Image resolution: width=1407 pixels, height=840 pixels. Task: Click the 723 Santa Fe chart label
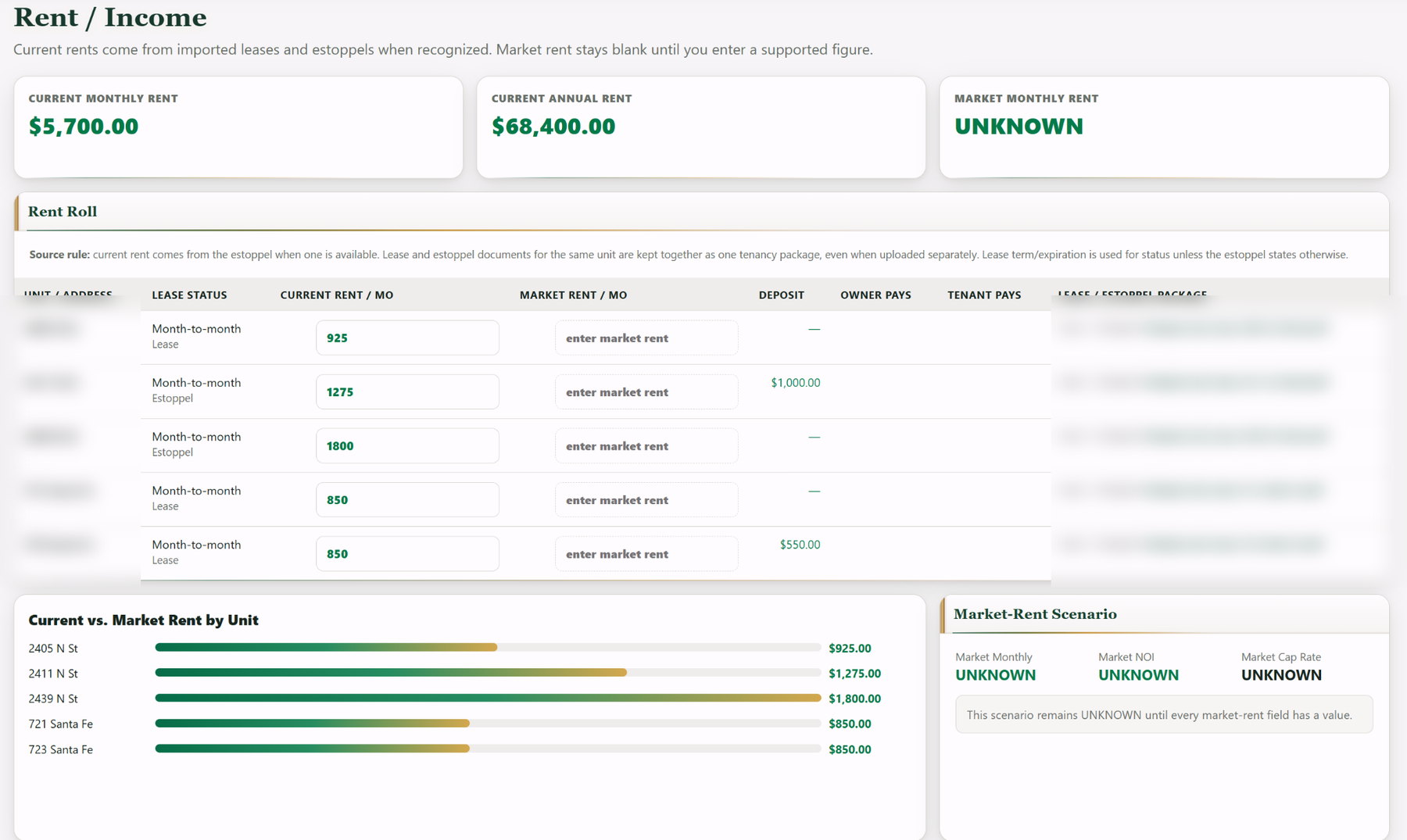(x=60, y=749)
